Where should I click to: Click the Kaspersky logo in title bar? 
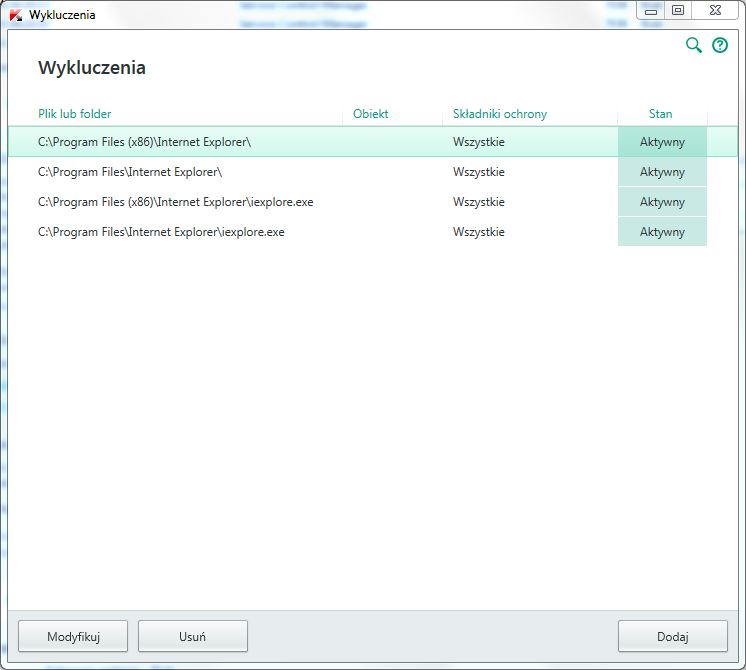(16, 15)
